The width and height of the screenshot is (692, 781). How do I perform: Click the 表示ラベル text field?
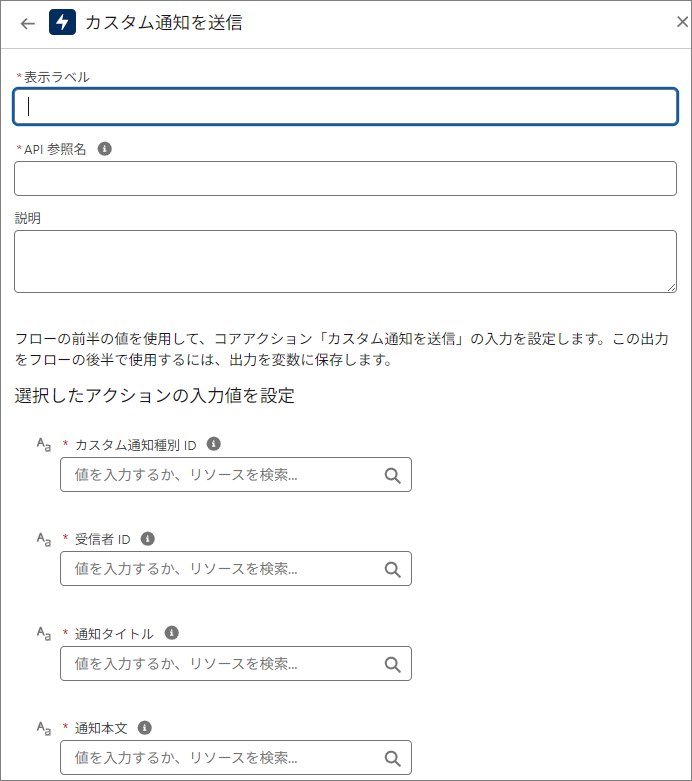point(345,107)
